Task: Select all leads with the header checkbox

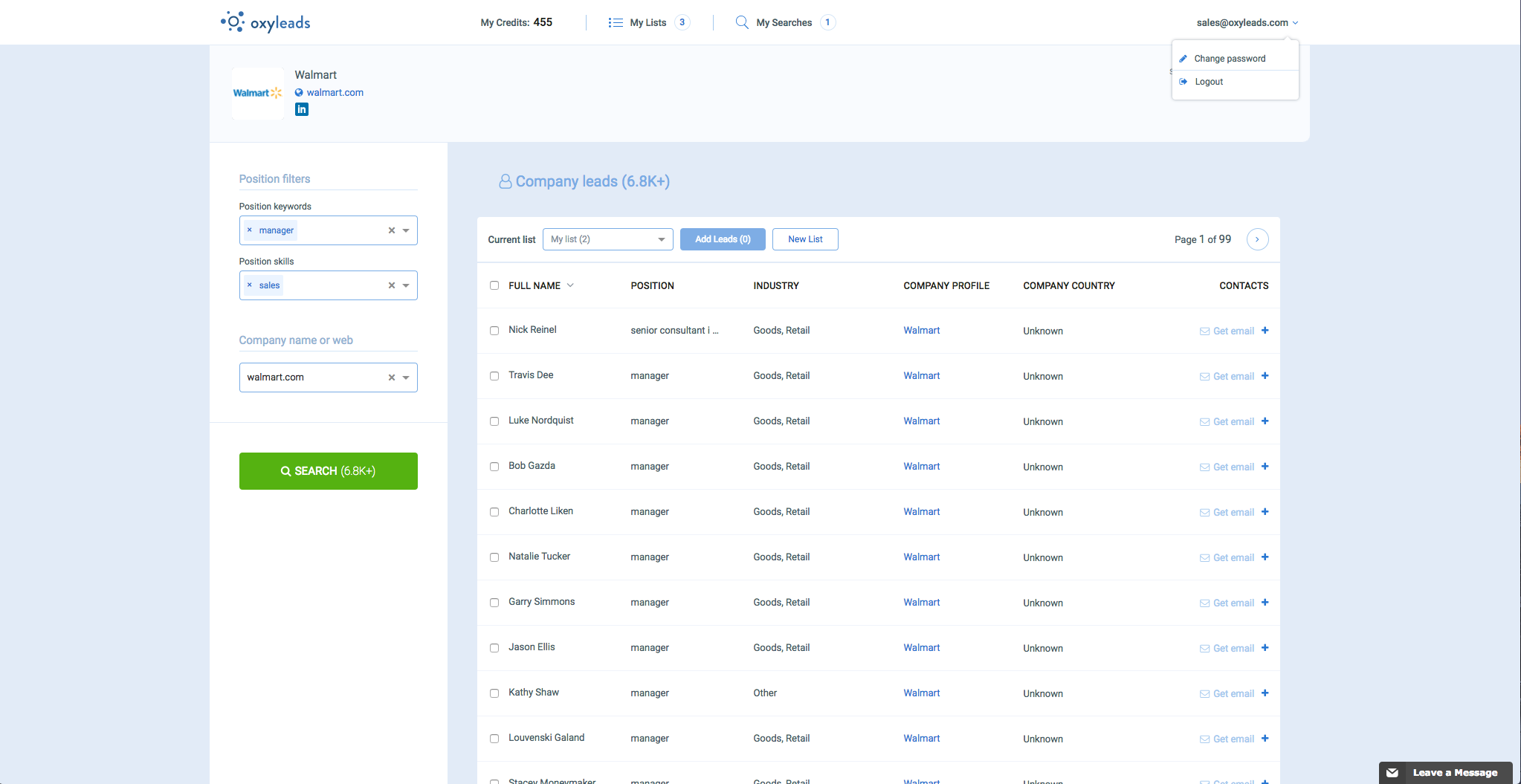Action: pos(494,285)
